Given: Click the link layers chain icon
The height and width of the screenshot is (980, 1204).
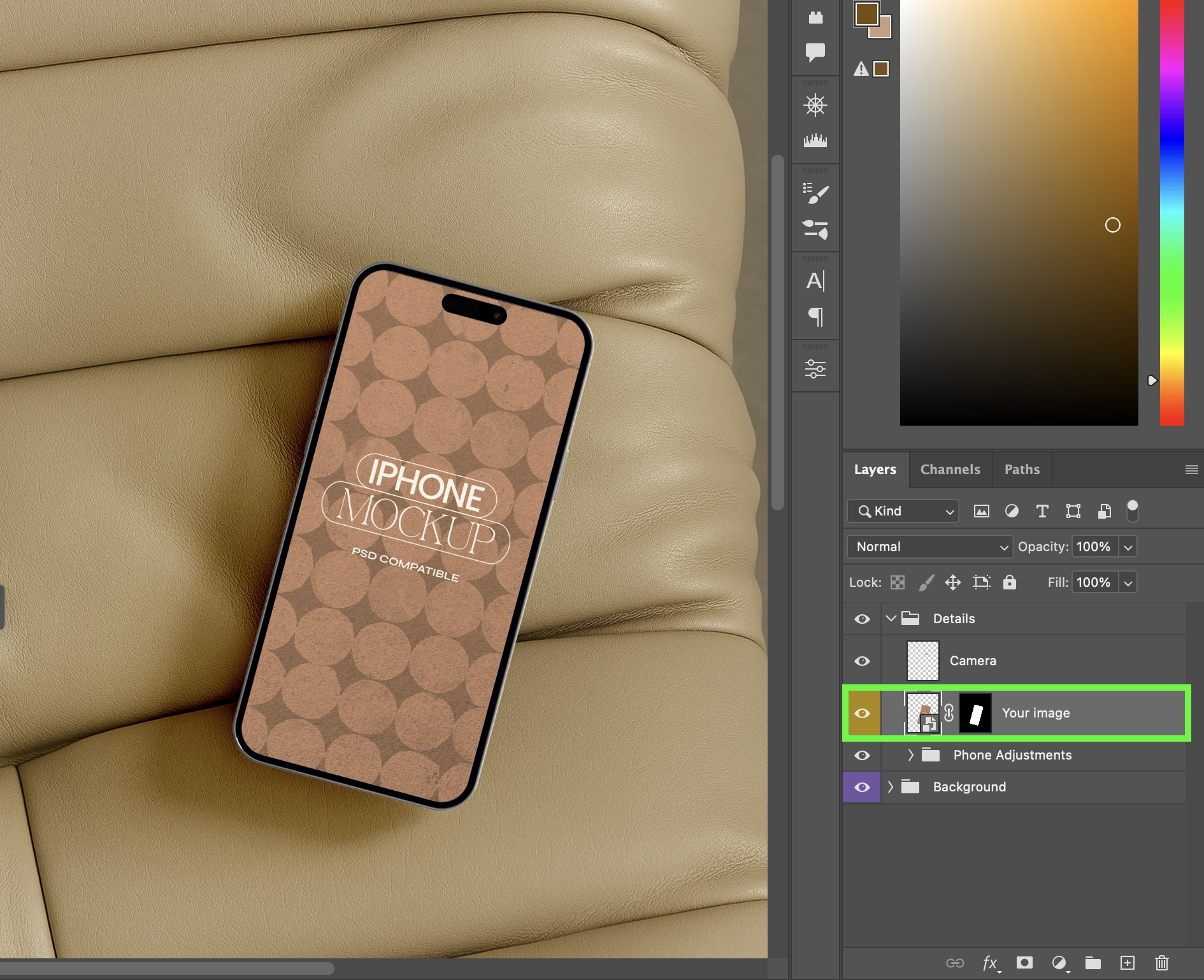Looking at the screenshot, I should (955, 963).
